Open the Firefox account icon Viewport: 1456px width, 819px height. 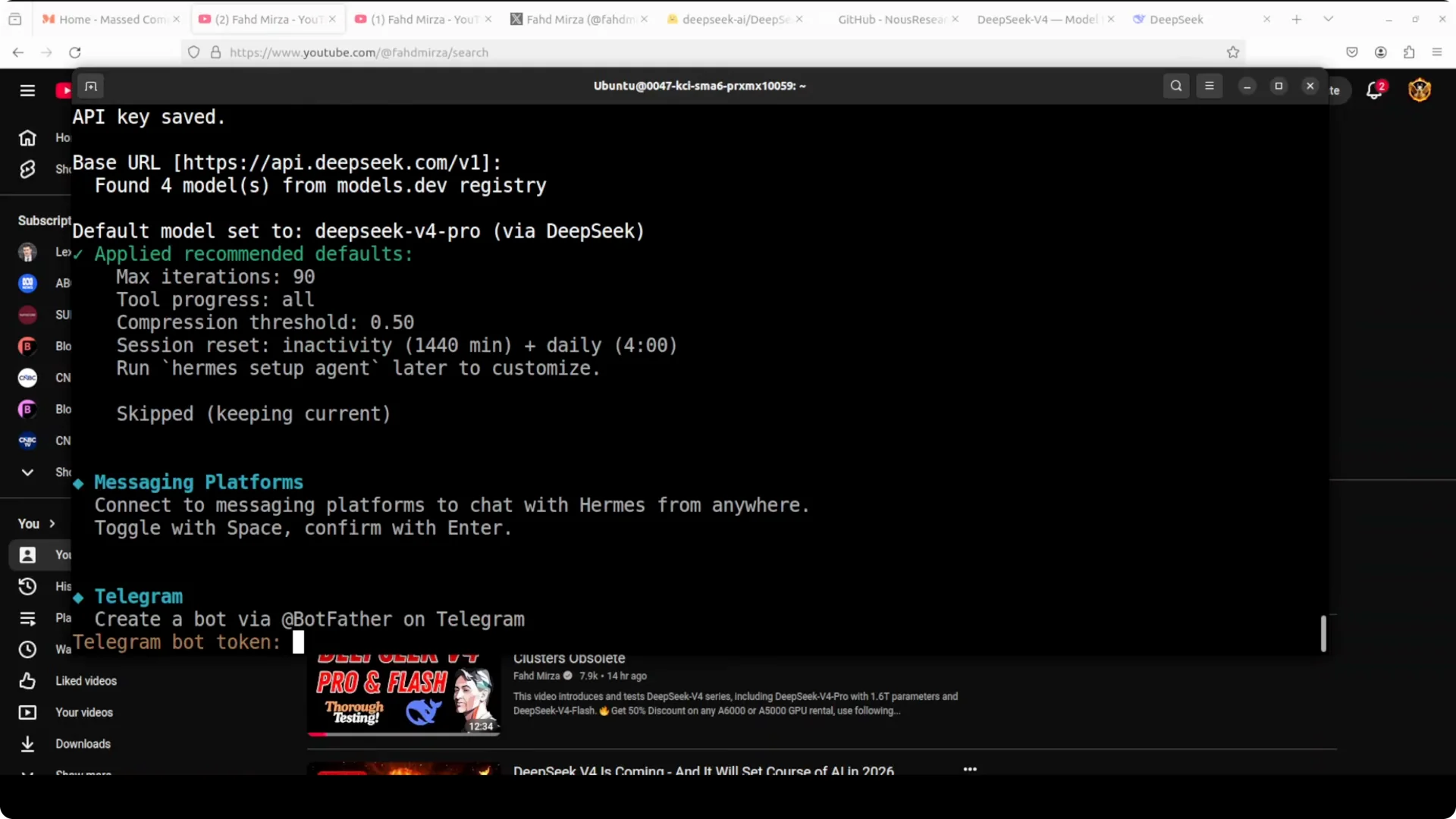1381,52
